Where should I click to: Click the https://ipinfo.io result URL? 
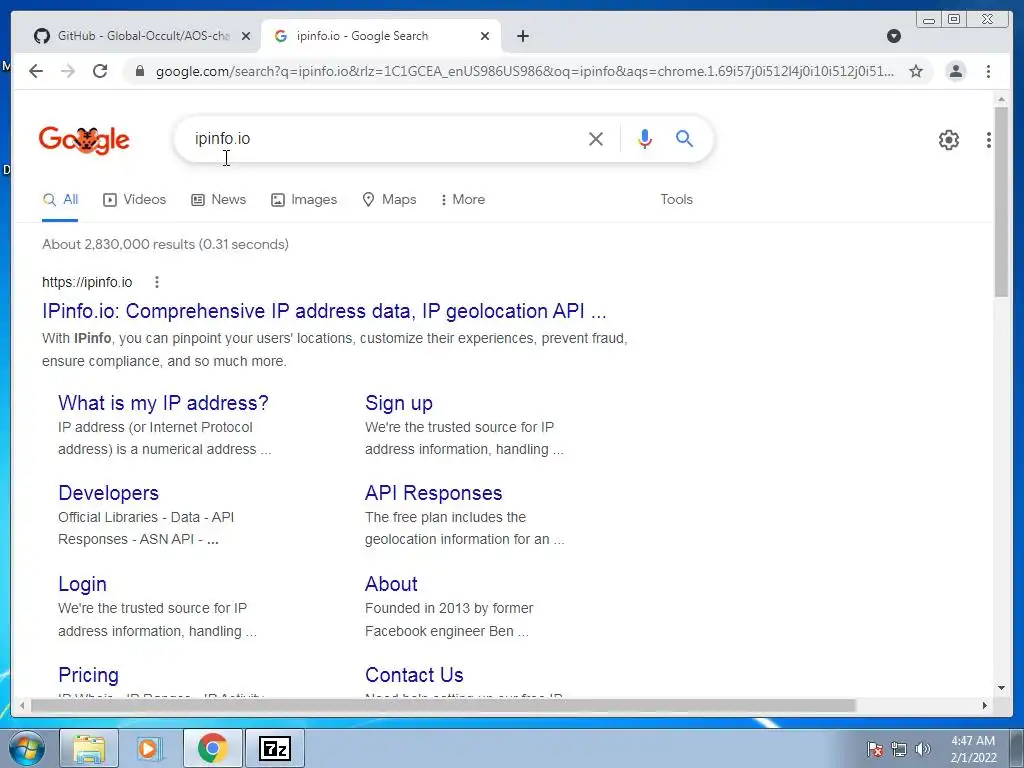point(87,282)
